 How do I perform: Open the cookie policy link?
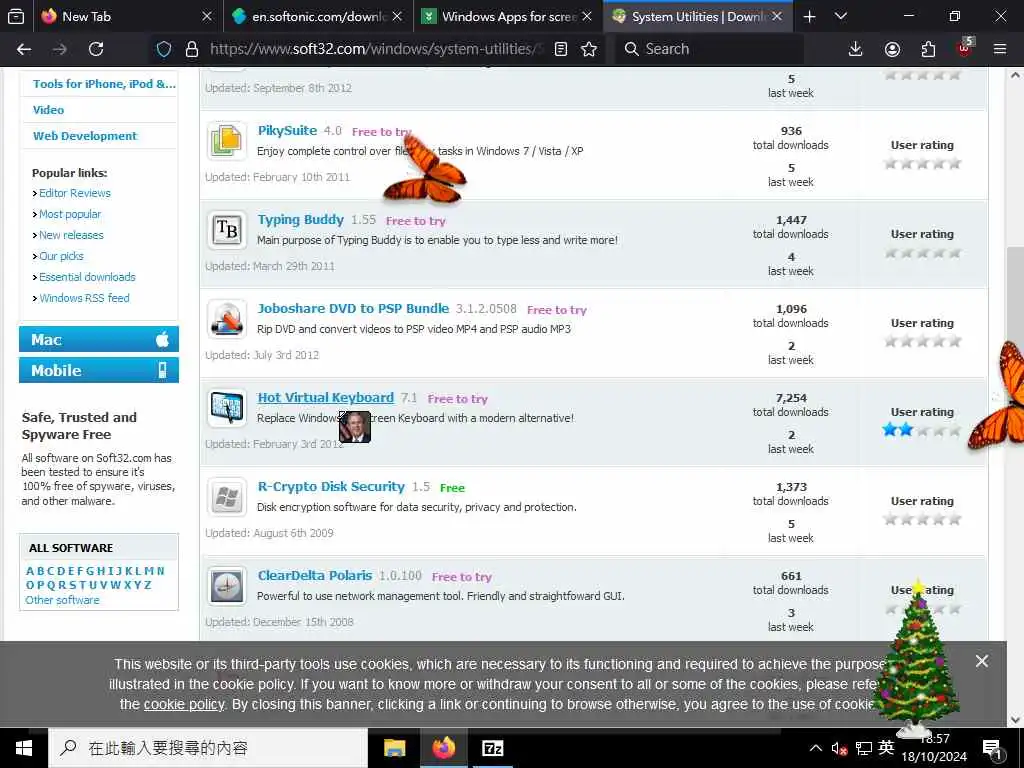pos(184,705)
